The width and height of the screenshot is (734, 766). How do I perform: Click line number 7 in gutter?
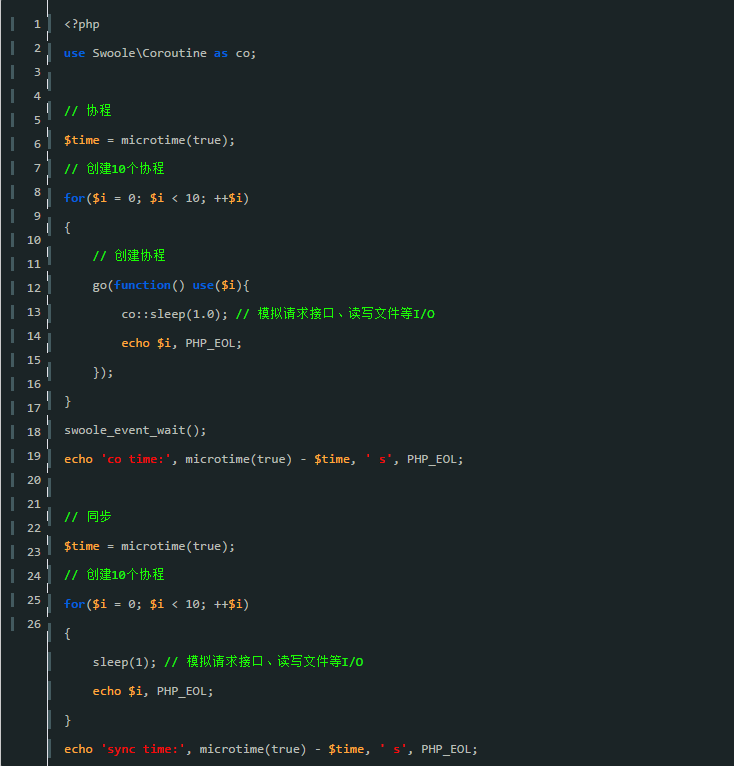point(37,169)
